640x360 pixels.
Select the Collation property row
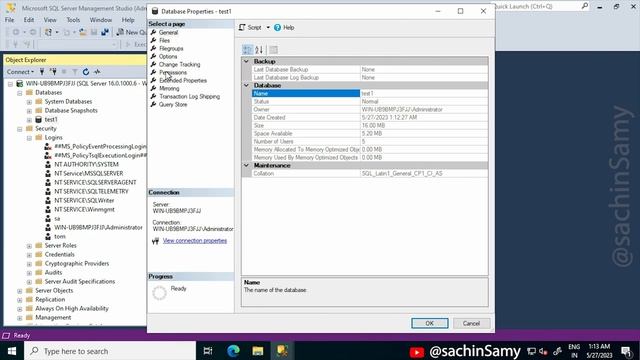coord(369,173)
